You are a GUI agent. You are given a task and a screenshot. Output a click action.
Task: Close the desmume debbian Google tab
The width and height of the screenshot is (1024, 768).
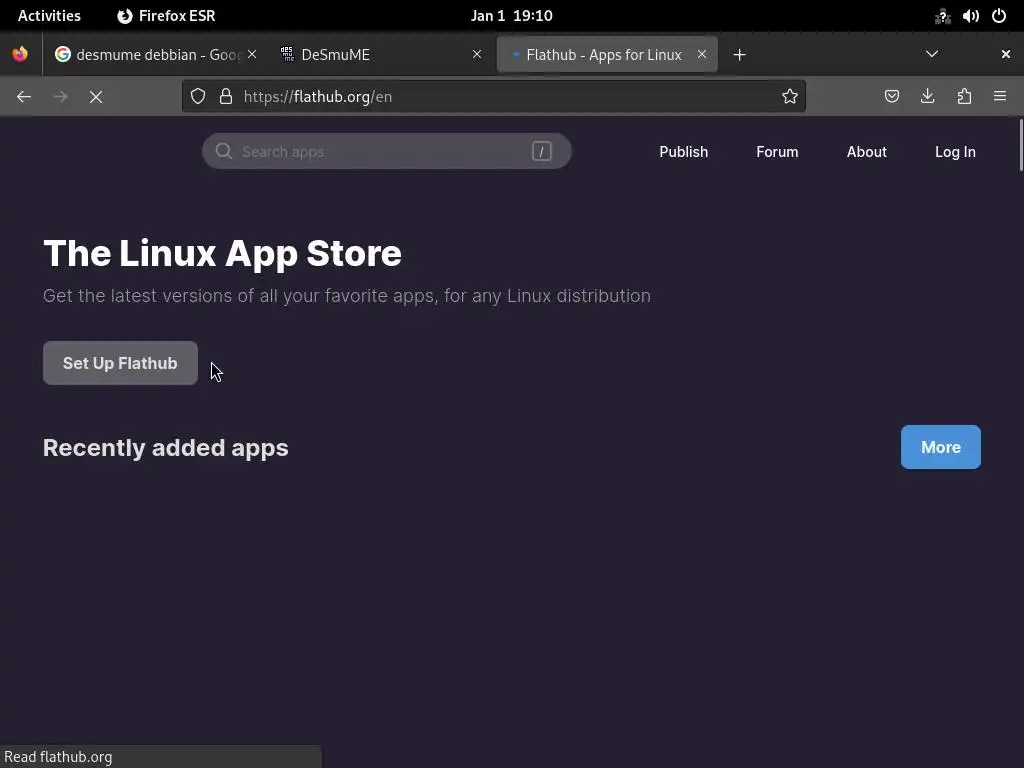pyautogui.click(x=252, y=54)
